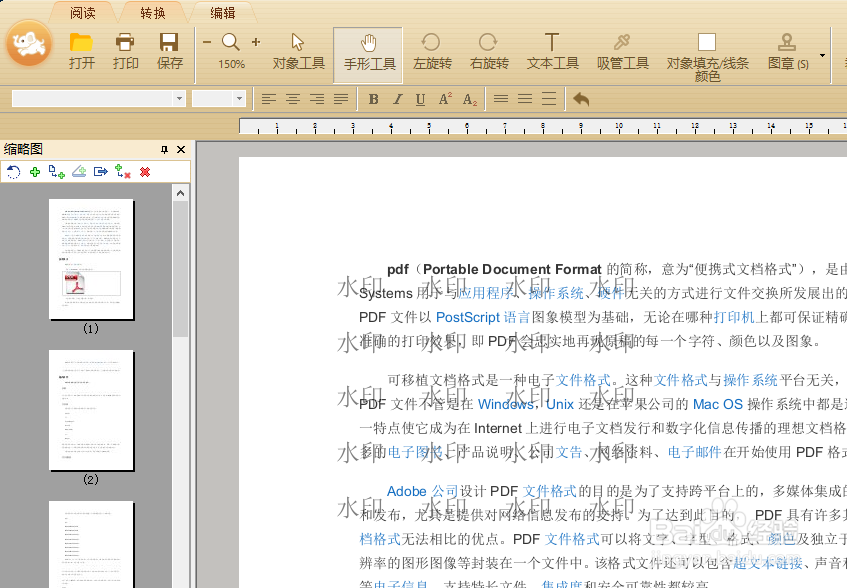Click the delete pages with red x icon
Image resolution: width=847 pixels, height=588 pixels.
click(123, 172)
